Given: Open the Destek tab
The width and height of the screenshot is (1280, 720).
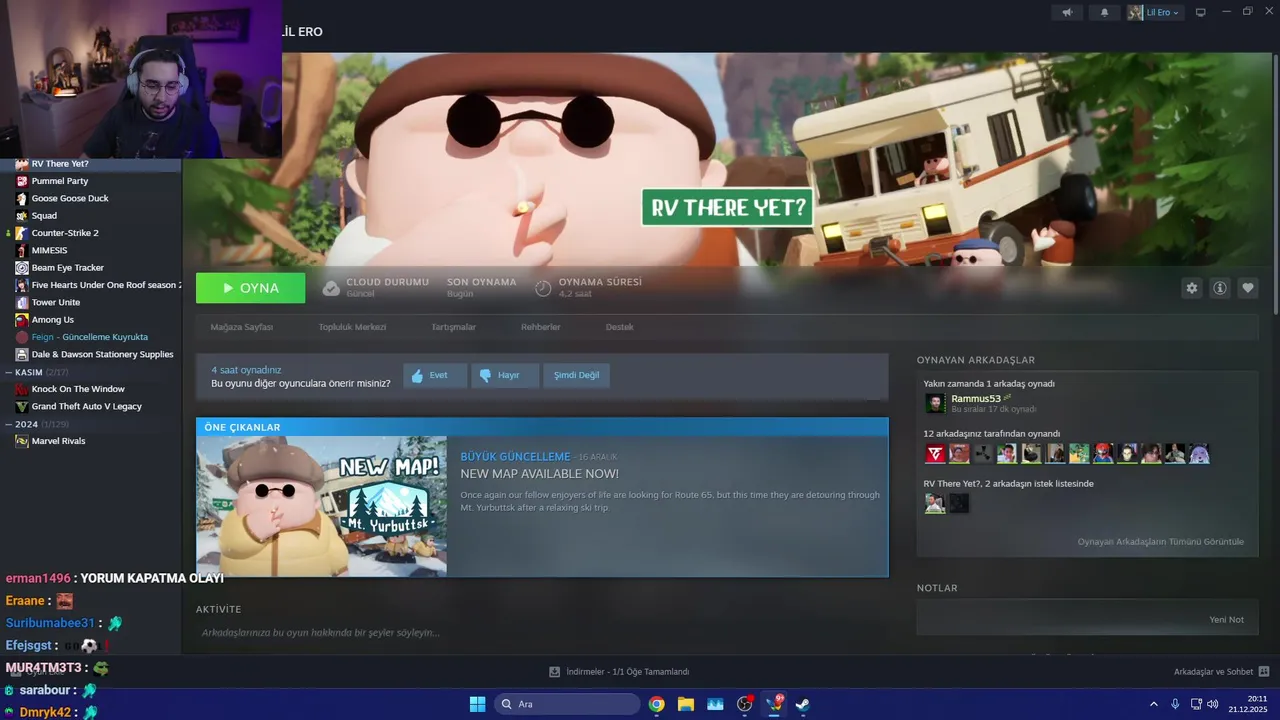Looking at the screenshot, I should click(619, 327).
